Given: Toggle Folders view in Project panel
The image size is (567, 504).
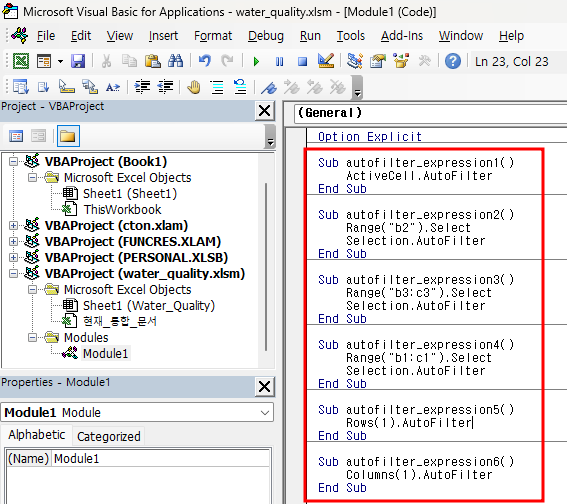Looking at the screenshot, I should point(68,136).
